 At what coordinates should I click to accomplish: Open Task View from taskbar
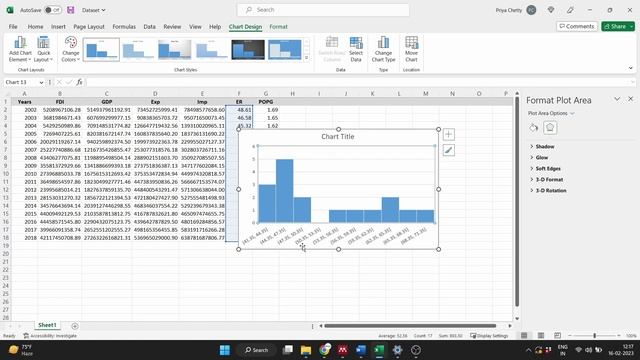(x=288, y=350)
